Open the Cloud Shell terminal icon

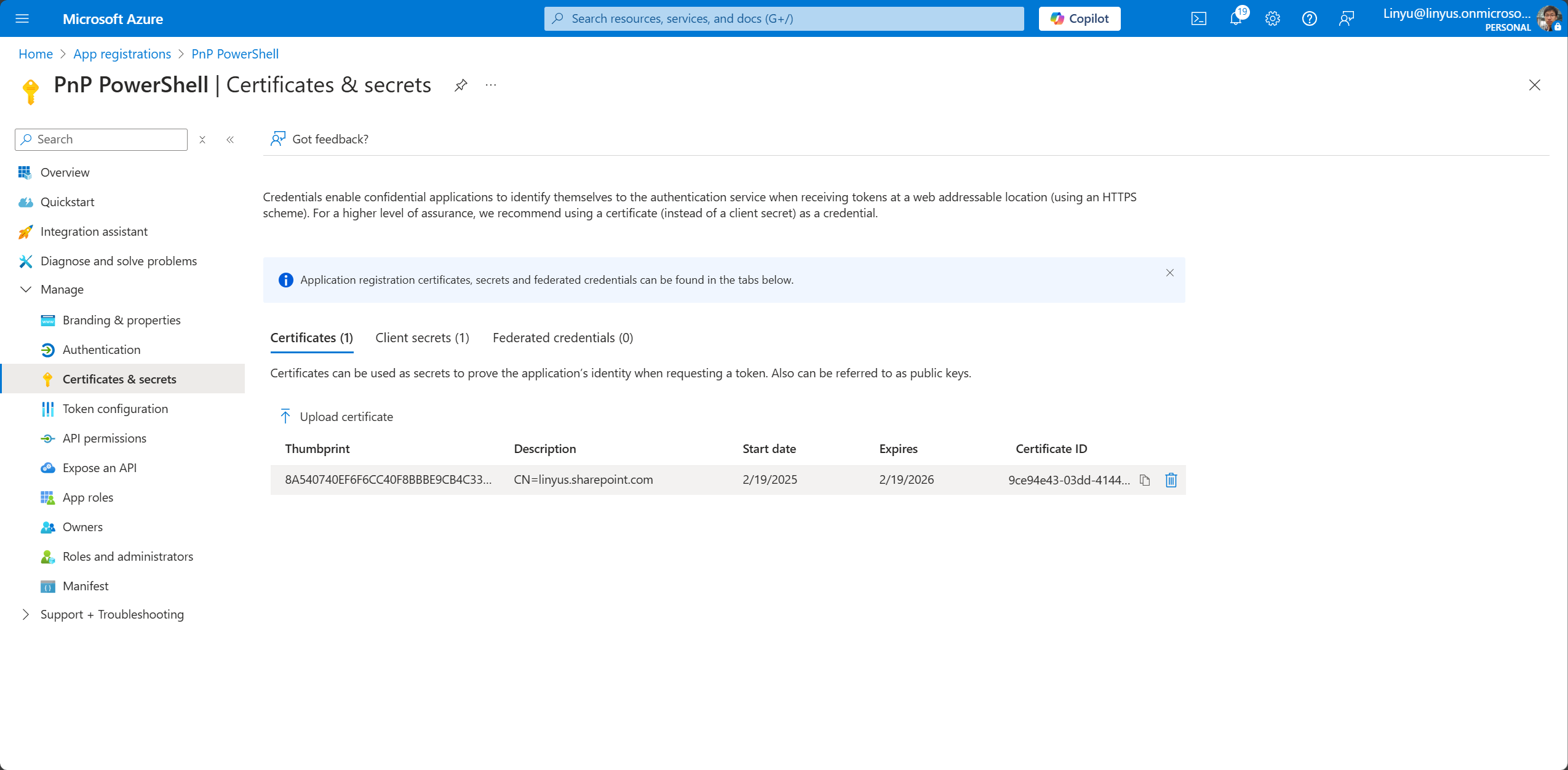[1198, 18]
